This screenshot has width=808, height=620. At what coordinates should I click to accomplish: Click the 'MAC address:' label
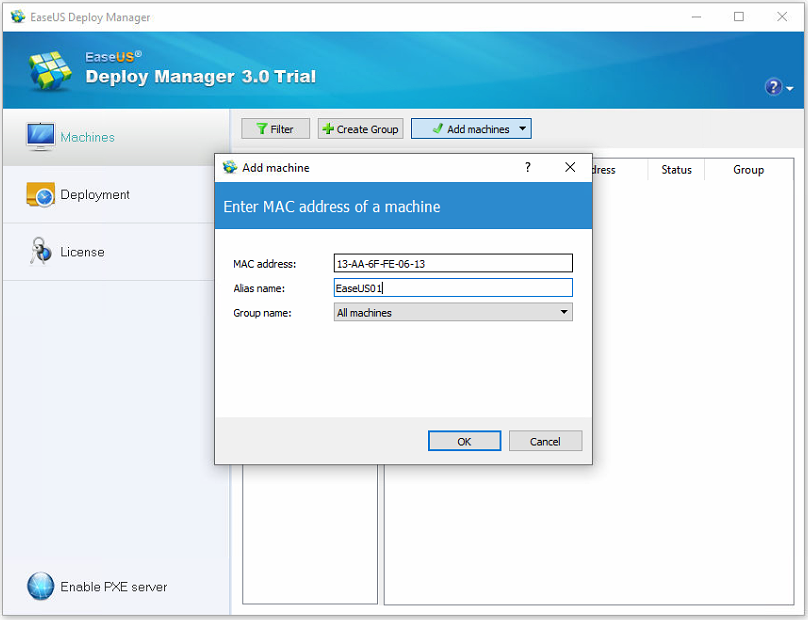(264, 264)
